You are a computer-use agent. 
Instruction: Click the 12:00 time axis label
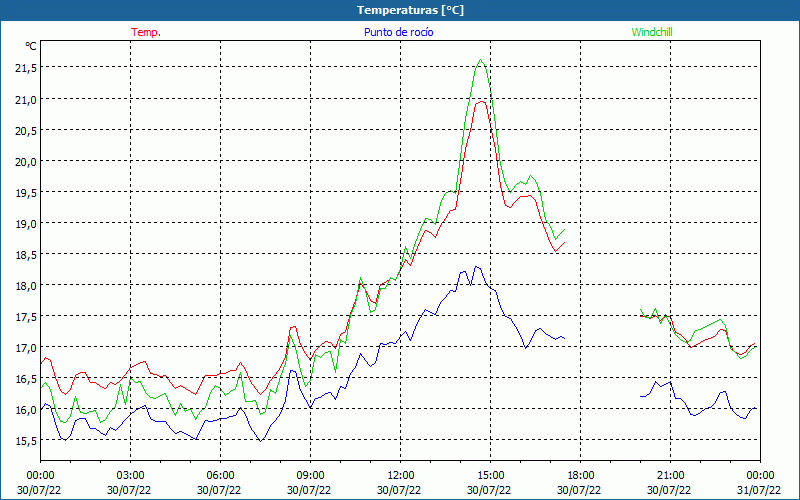tap(401, 476)
